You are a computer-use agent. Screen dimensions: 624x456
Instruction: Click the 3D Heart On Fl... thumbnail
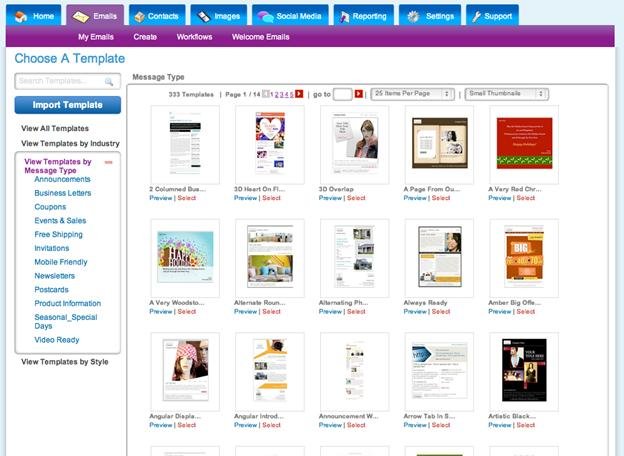pos(270,144)
